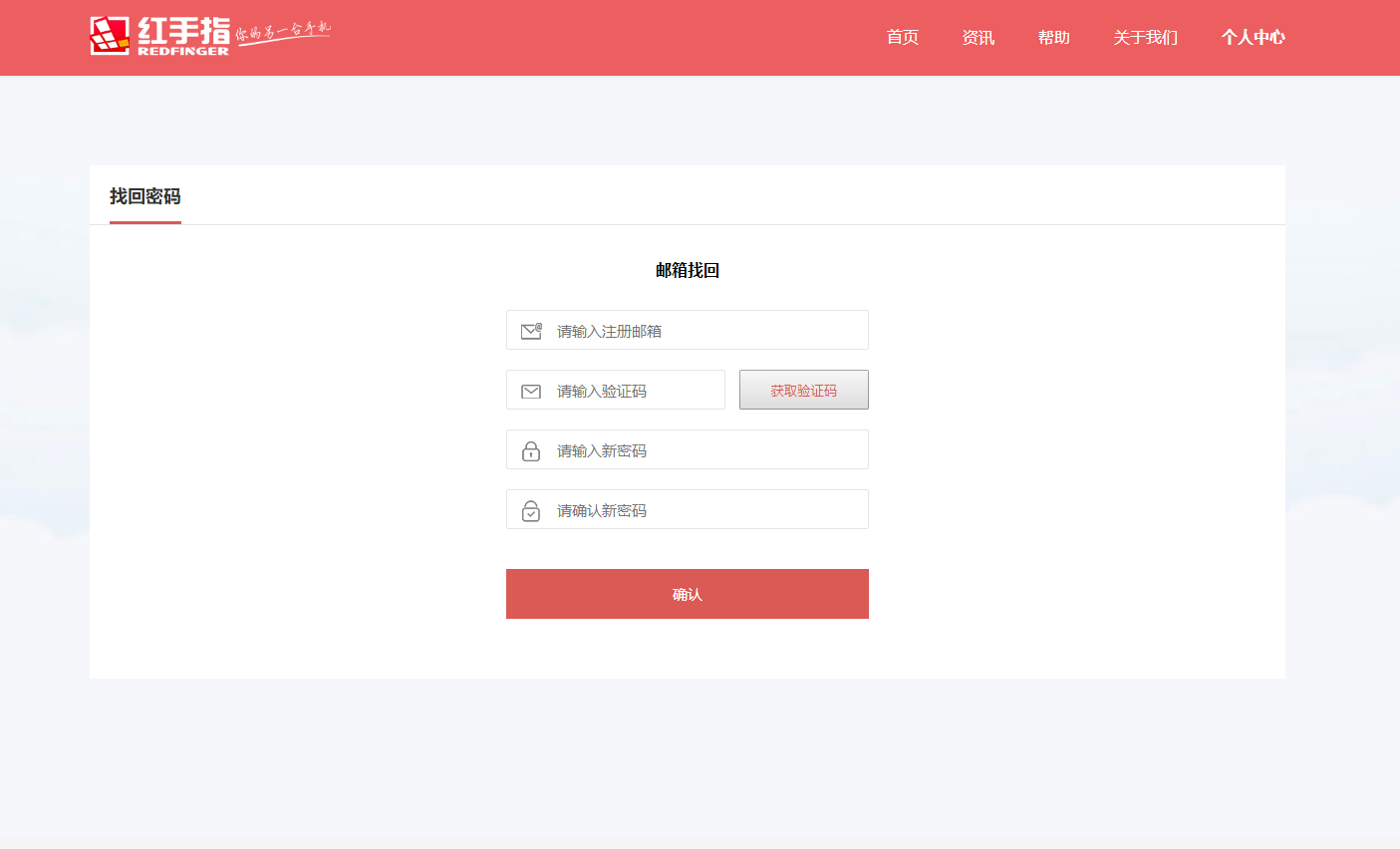
Task: Submit with the red 确认 button
Action: [688, 594]
